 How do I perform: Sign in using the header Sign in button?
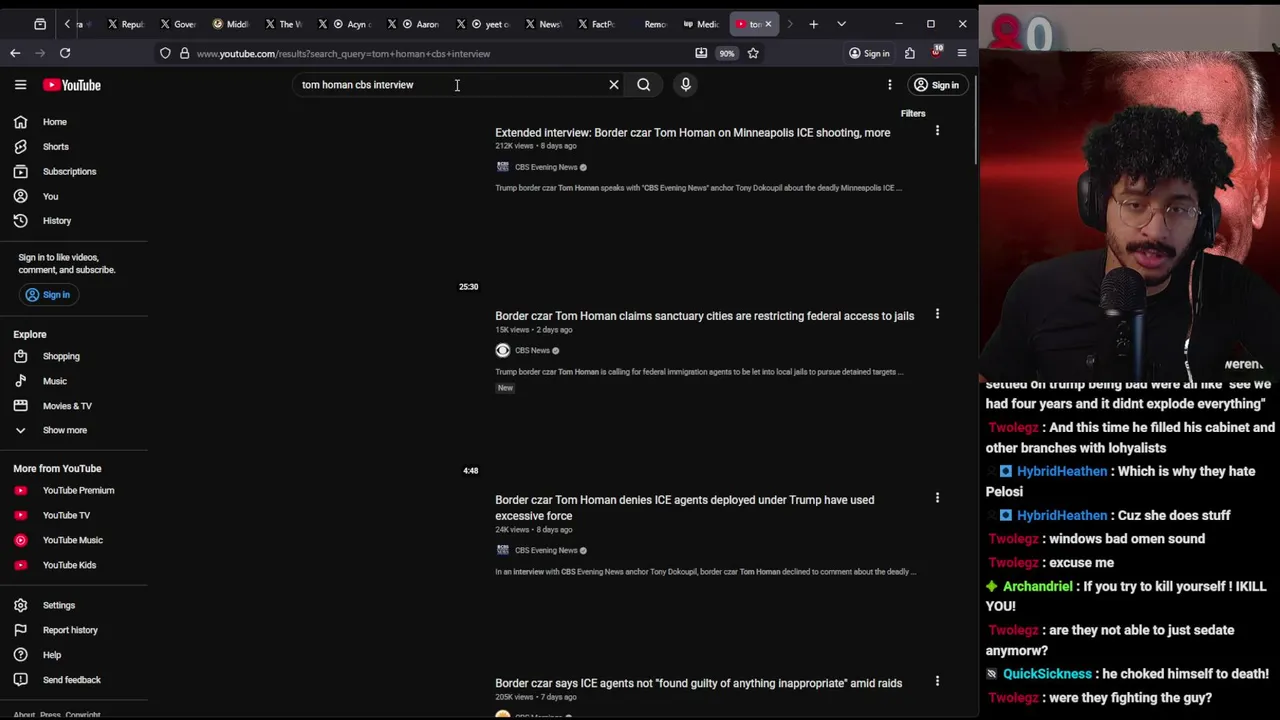point(937,85)
